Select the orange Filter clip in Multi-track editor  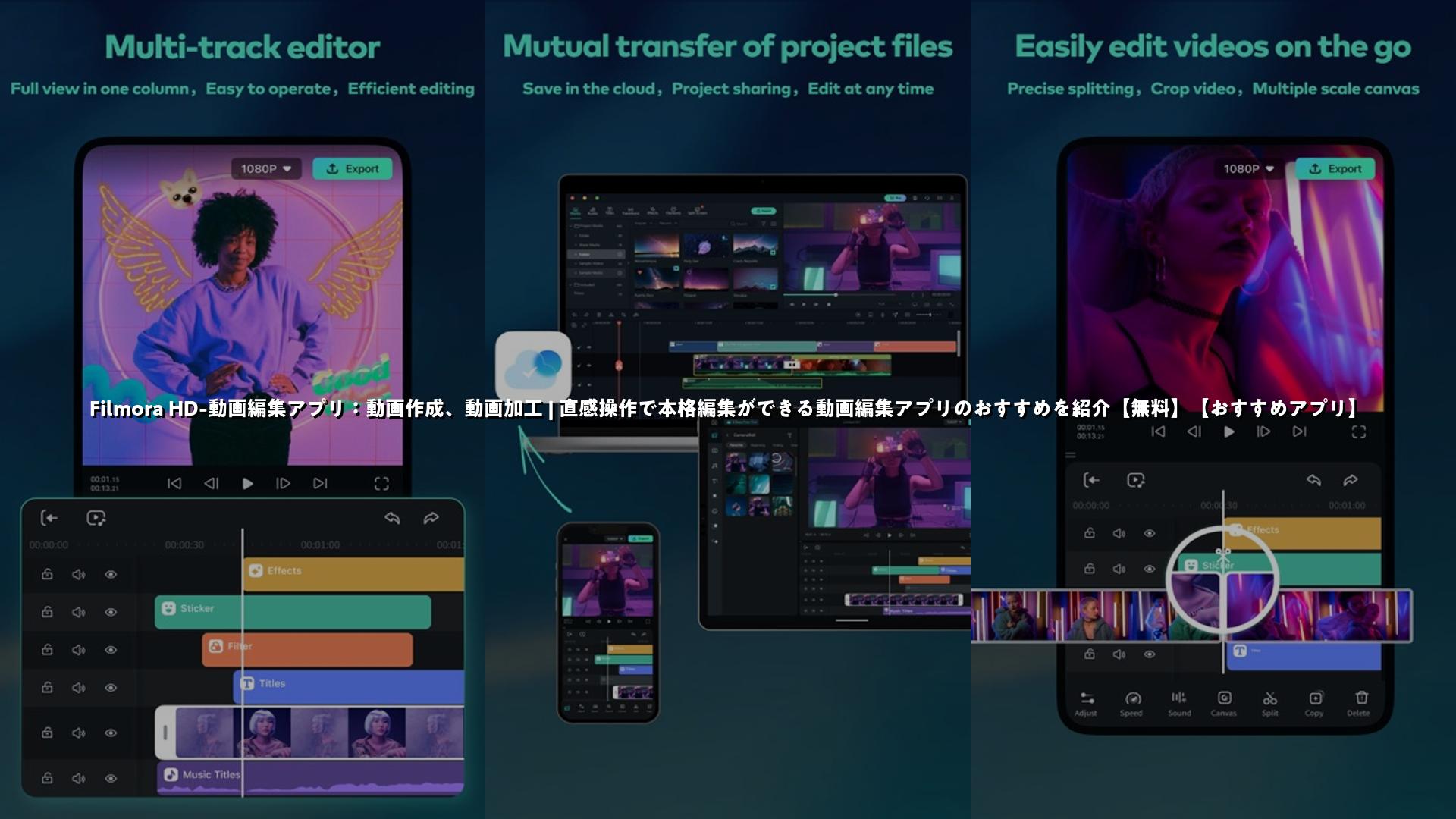pos(307,650)
